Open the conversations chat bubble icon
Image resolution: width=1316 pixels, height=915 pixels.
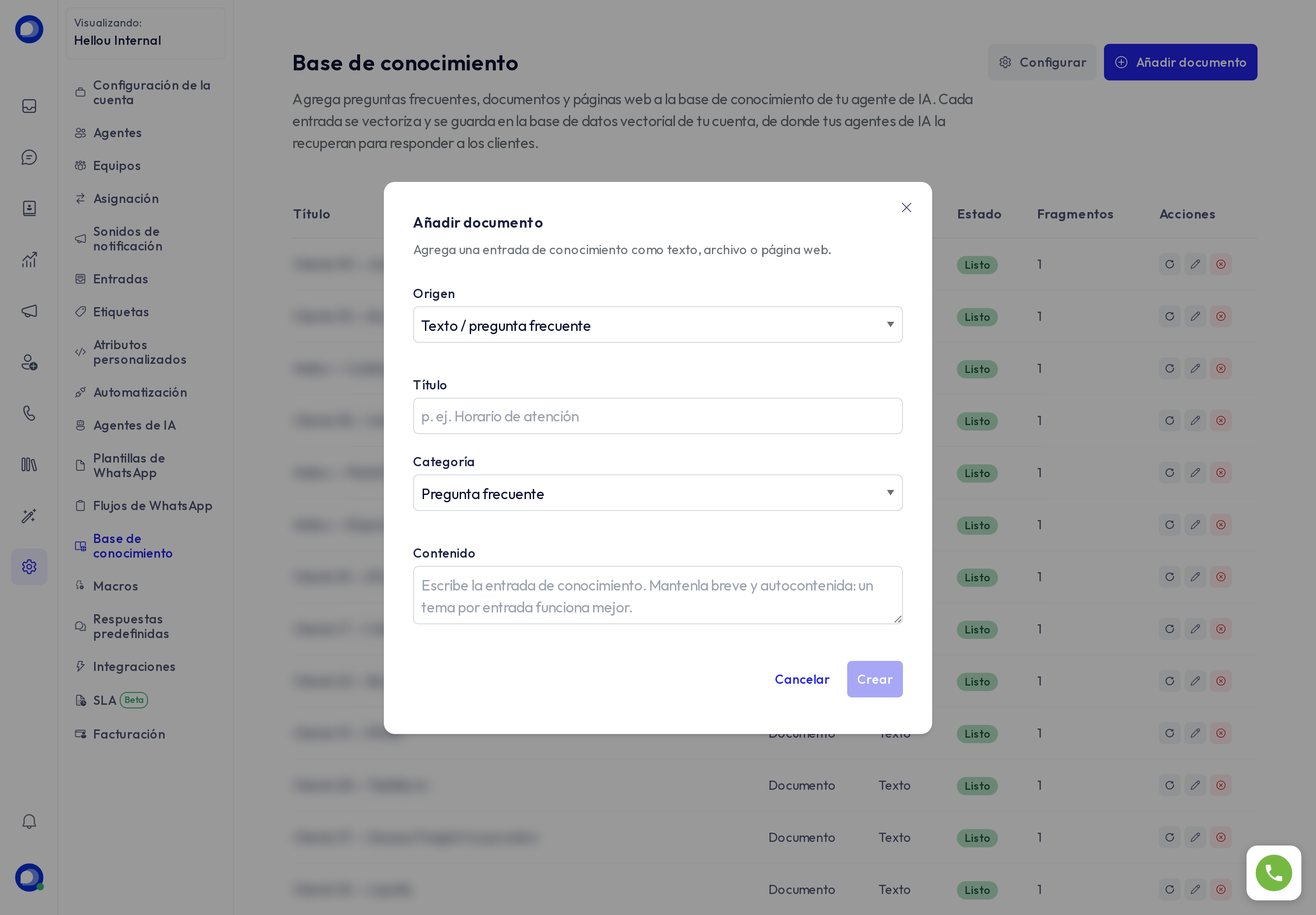[x=29, y=158]
